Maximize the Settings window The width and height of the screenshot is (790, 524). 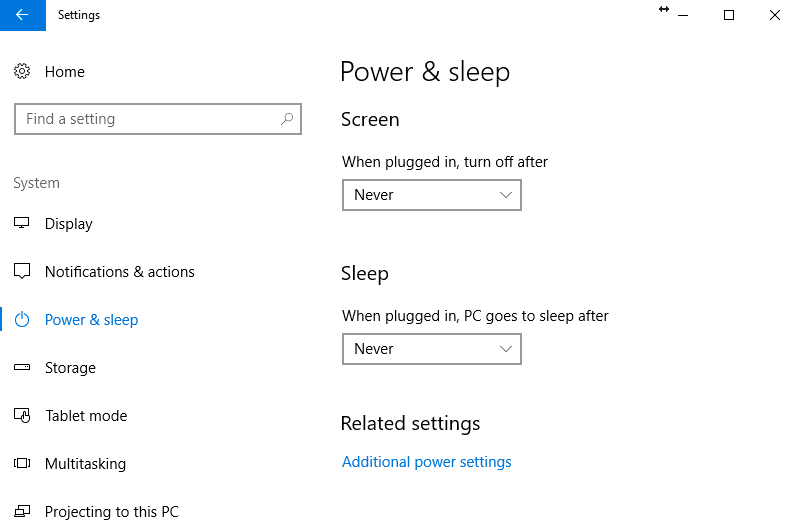point(729,15)
